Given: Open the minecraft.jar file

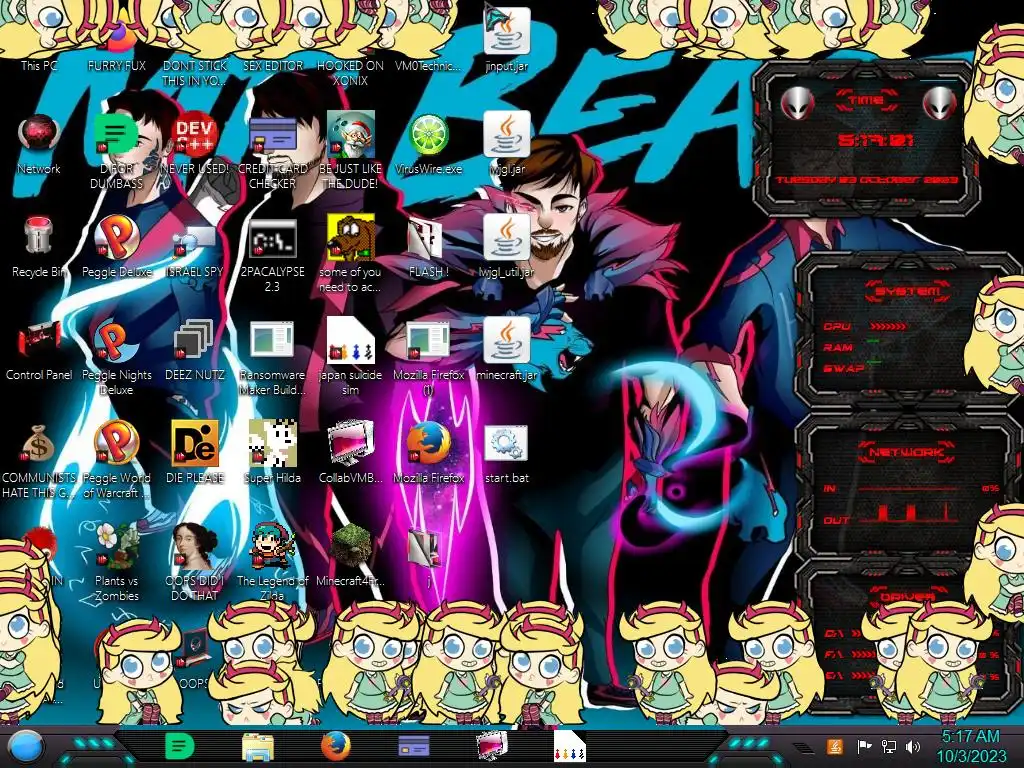Looking at the screenshot, I should tap(506, 350).
